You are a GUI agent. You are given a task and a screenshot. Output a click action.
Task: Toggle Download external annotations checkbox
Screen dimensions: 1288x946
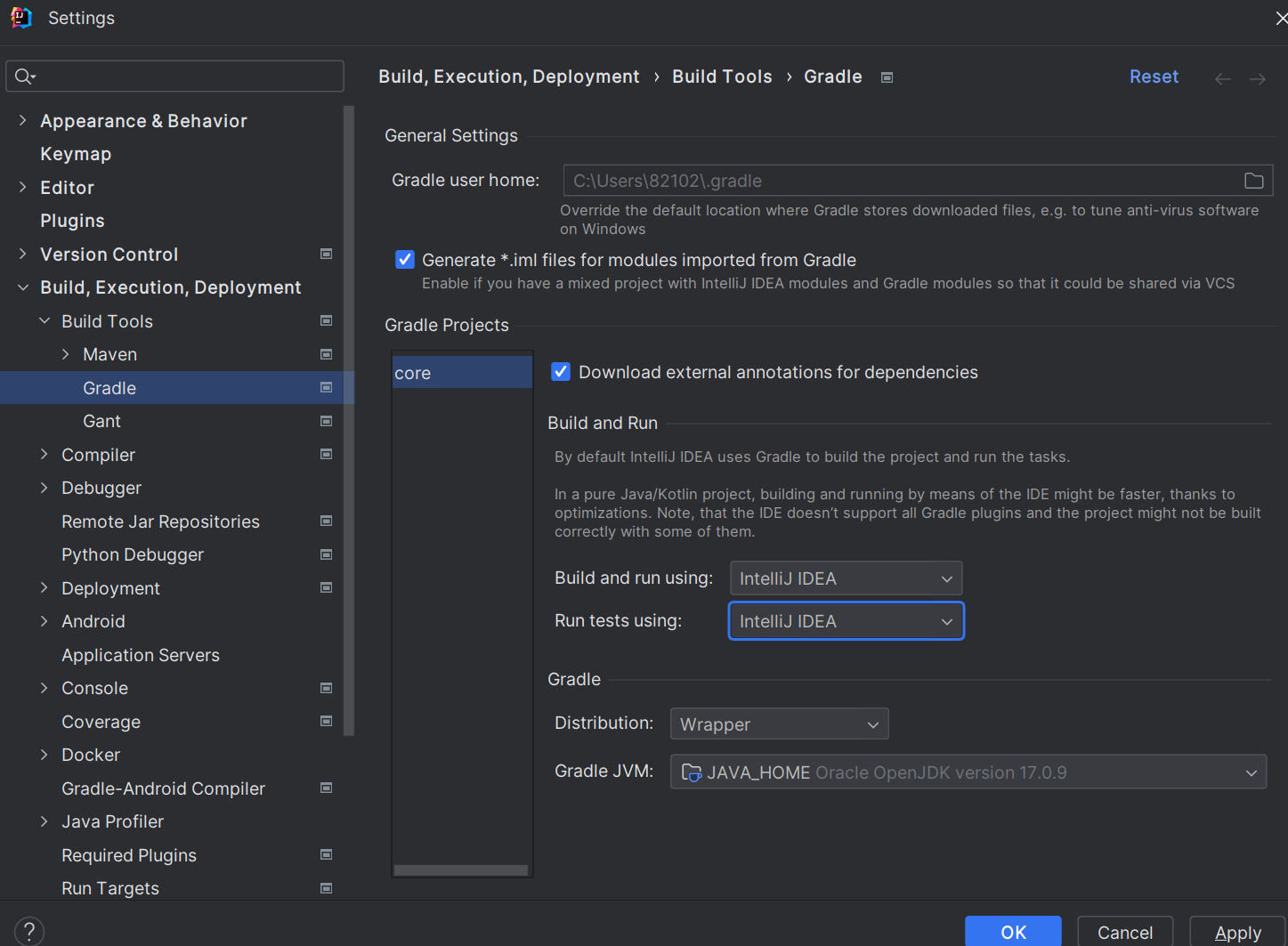561,372
